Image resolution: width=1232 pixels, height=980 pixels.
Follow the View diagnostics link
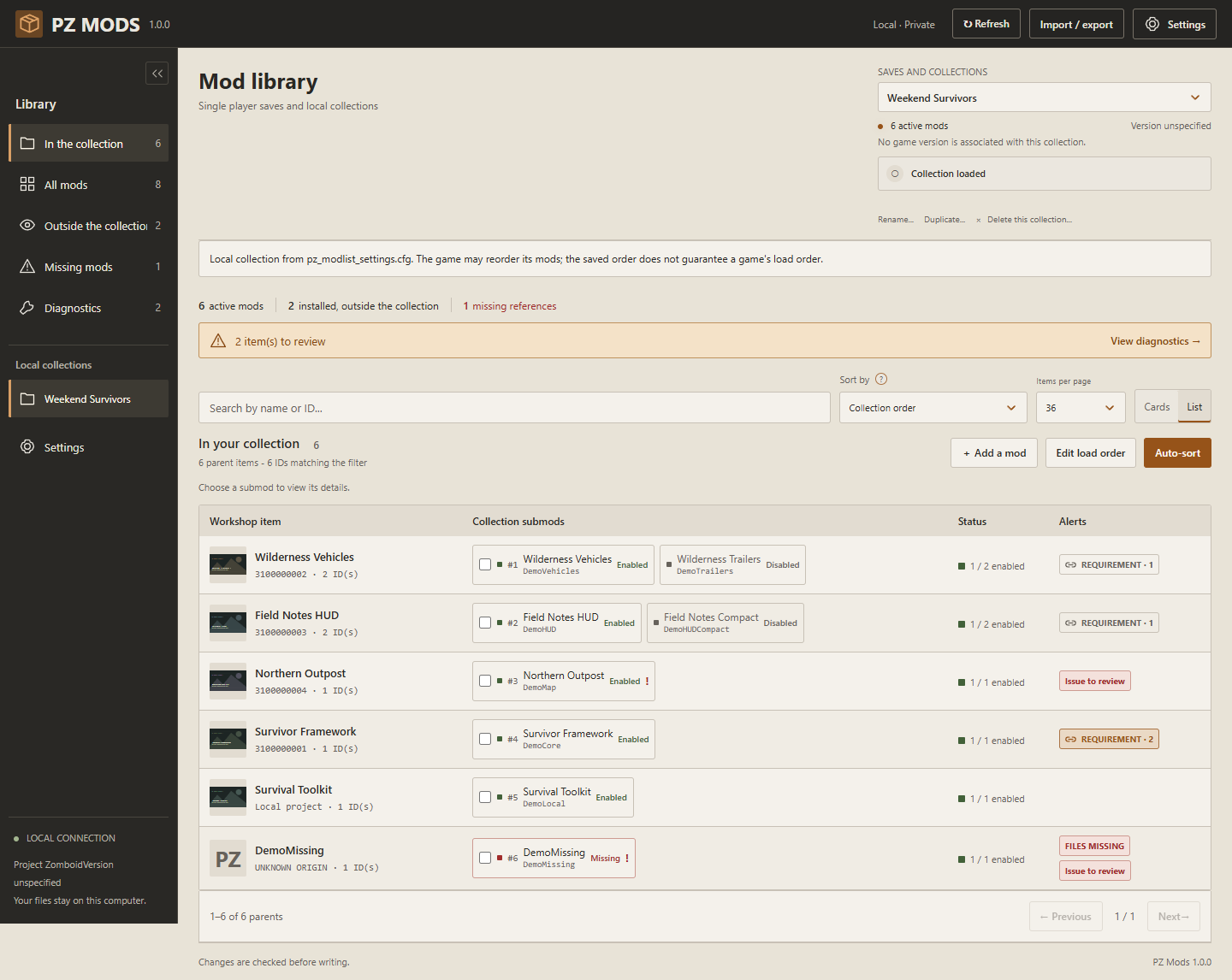1155,341
